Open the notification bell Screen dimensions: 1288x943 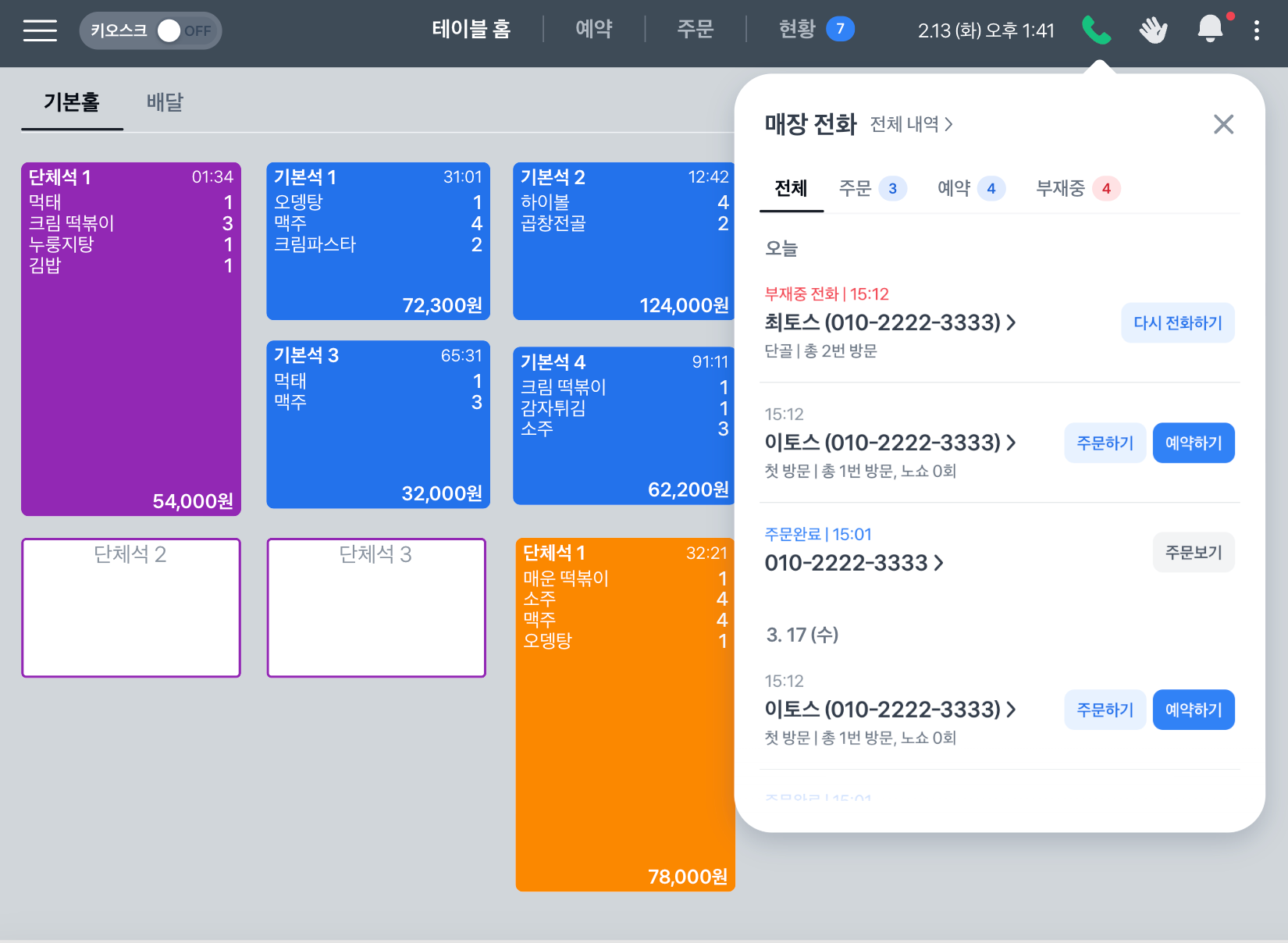tap(1211, 30)
